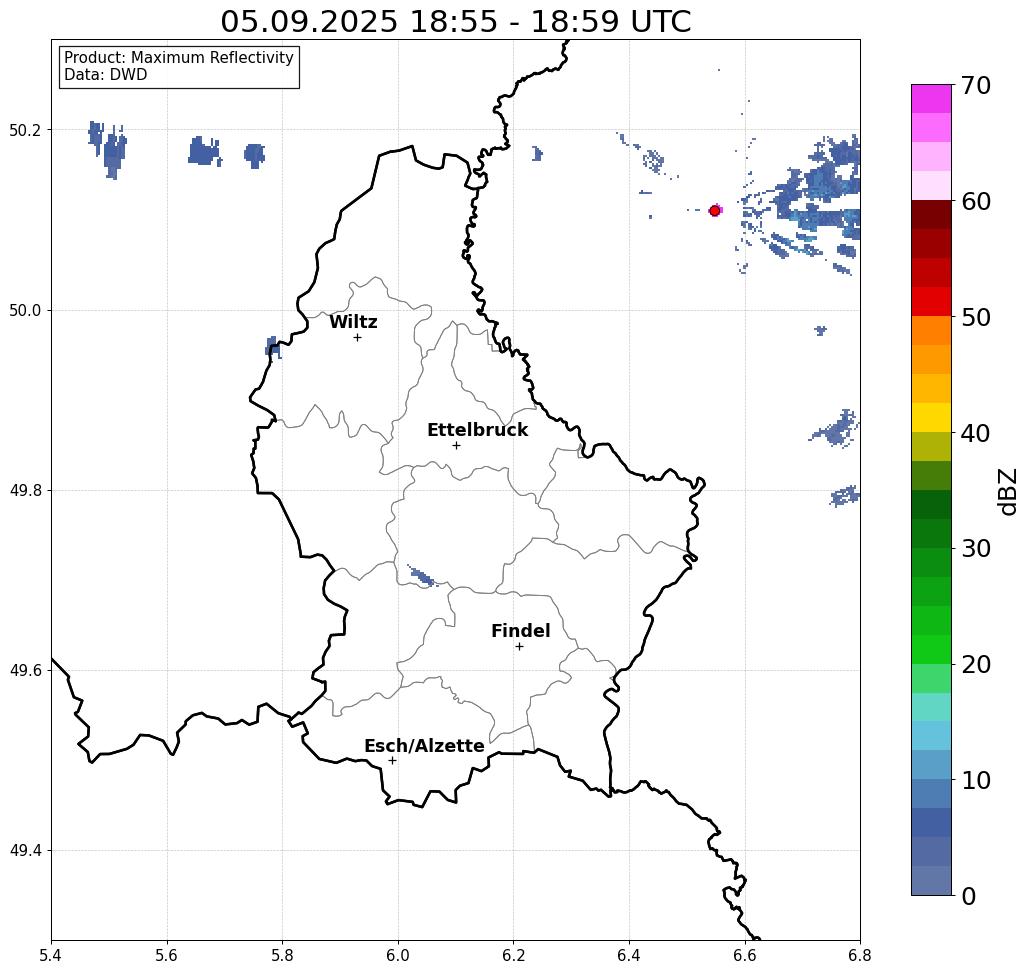
Task: Click the colorbar tick label 40
Action: click(976, 433)
